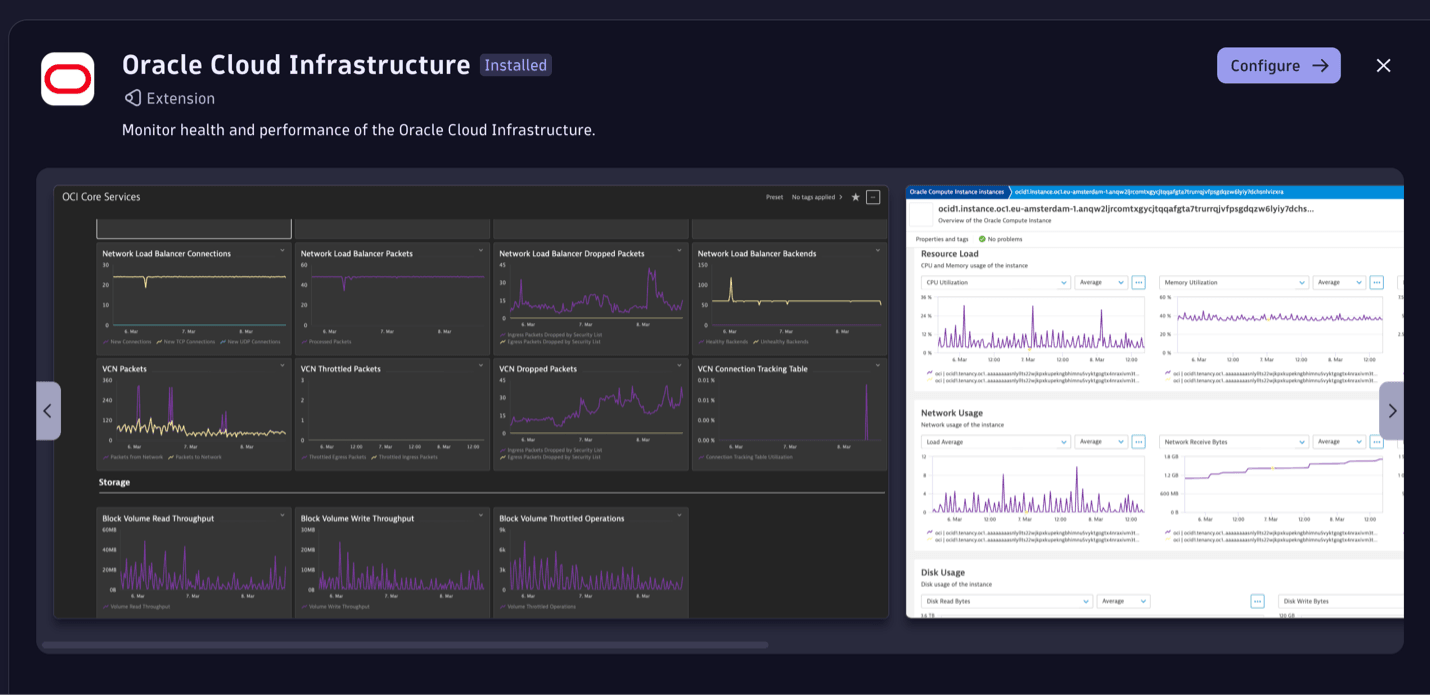
Task: Open the Load Average metric dropdown
Action: [x=995, y=441]
